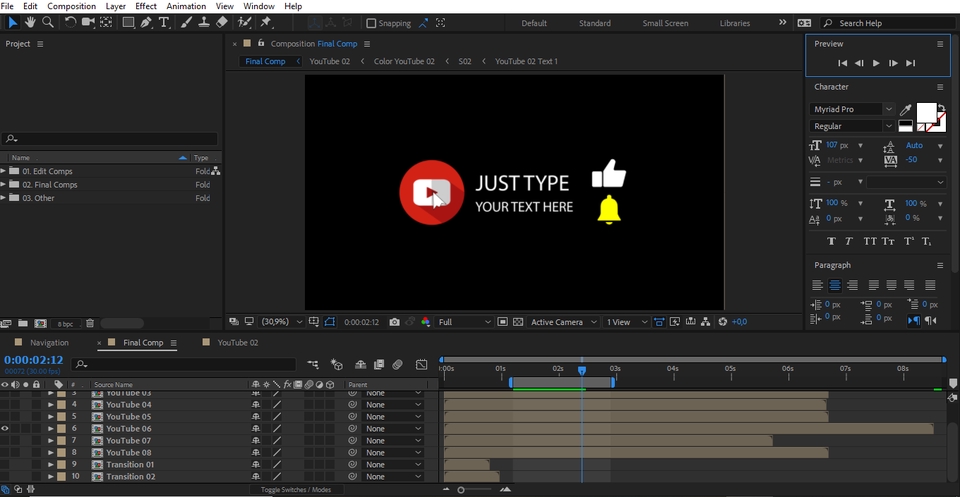Viewport: 960px width, 497px height.
Task: Expand the YouTube 07 layer properties
Action: [51, 441]
